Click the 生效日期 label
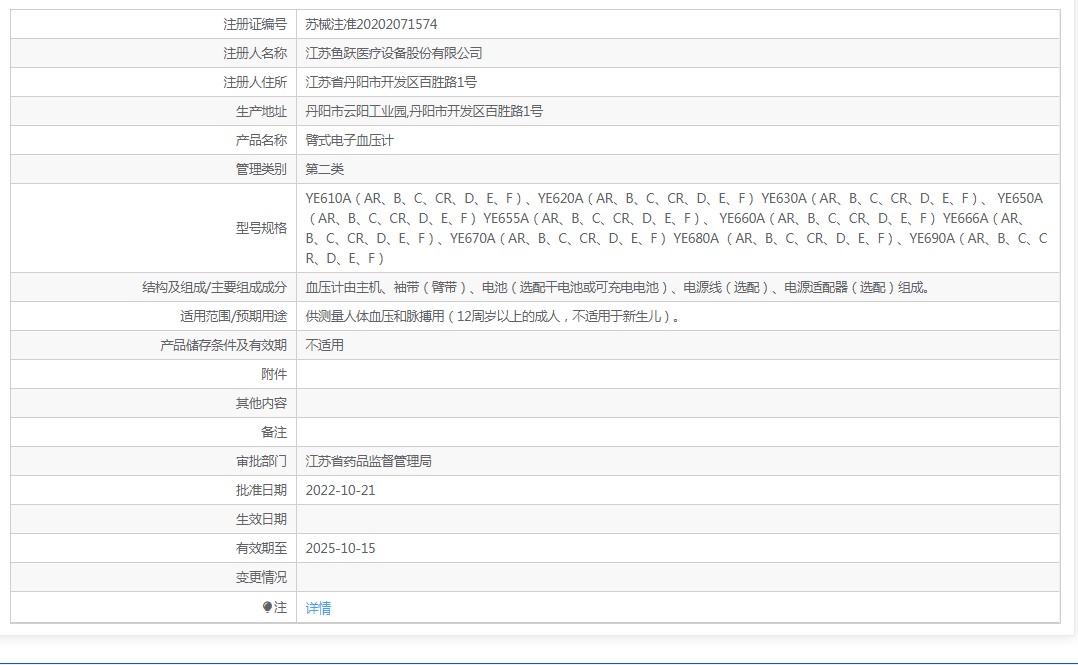This screenshot has height=665, width=1078. pos(261,519)
